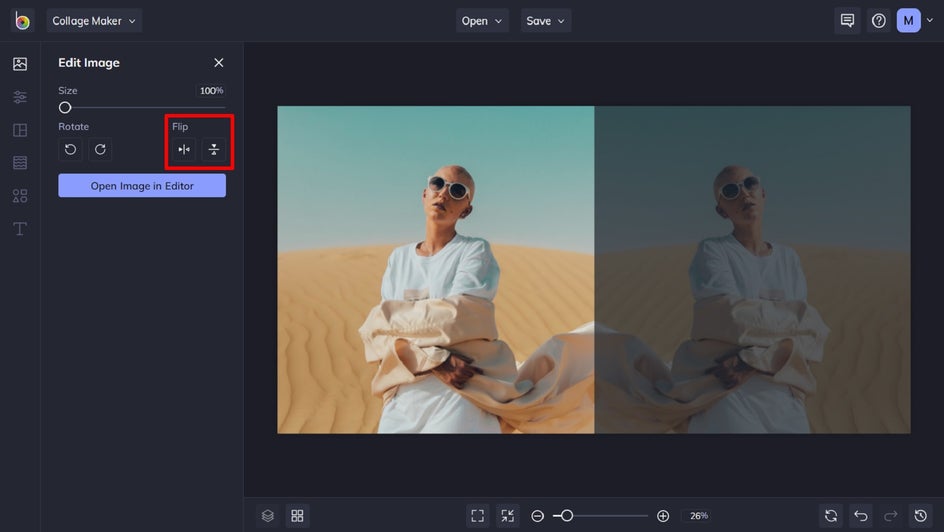
Task: Click the Size 100% value field
Action: [x=211, y=91]
